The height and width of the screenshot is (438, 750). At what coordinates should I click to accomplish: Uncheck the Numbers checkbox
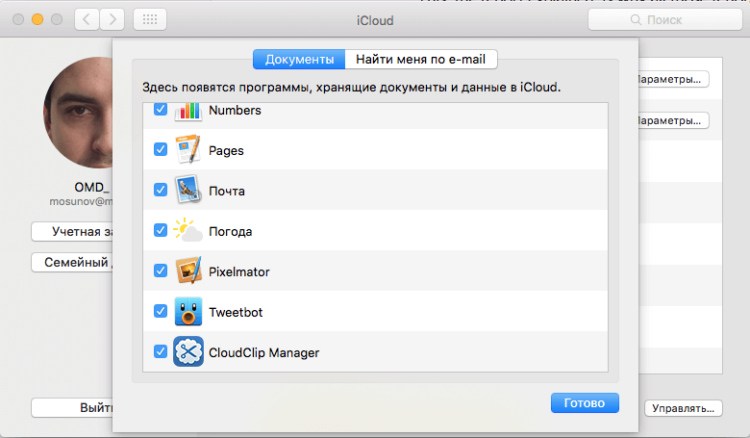pos(160,110)
